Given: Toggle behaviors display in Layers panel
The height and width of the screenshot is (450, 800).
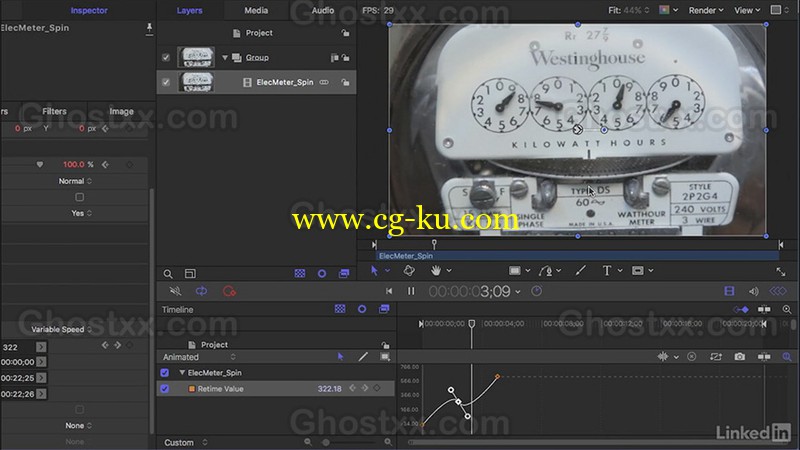Looking at the screenshot, I should point(322,274).
